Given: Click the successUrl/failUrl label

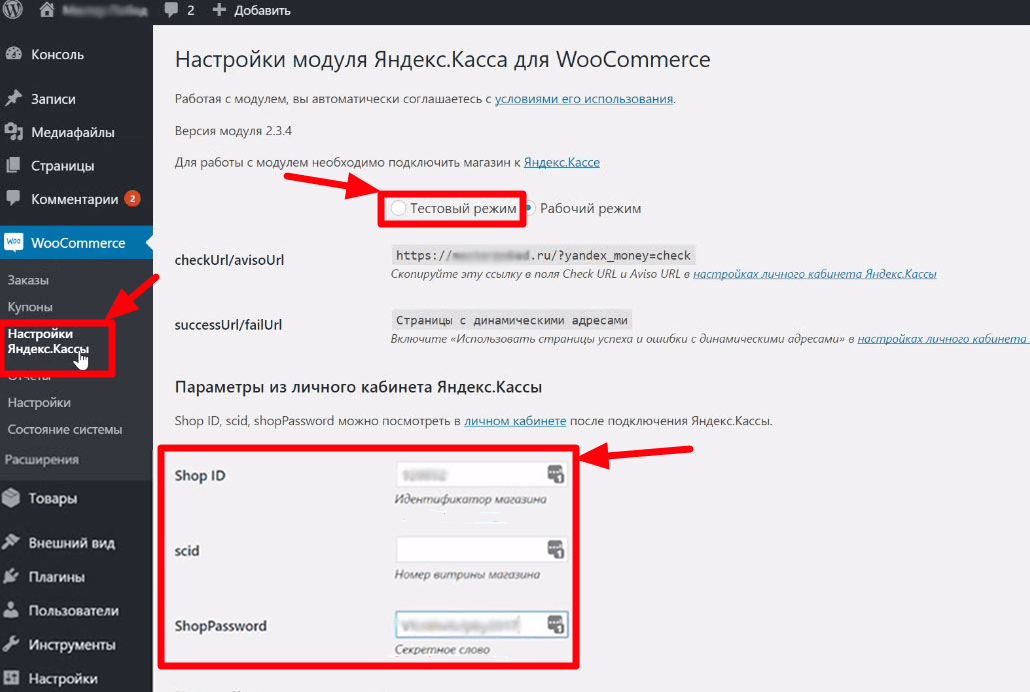Looking at the screenshot, I should [228, 325].
